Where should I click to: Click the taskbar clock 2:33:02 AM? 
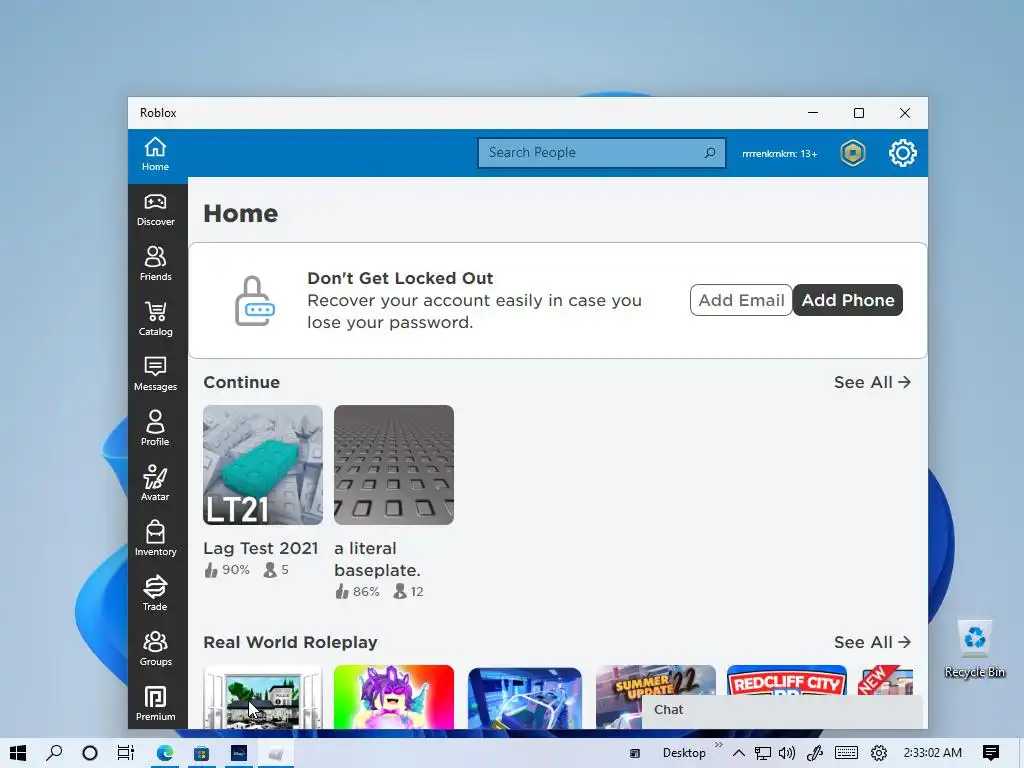coord(933,753)
